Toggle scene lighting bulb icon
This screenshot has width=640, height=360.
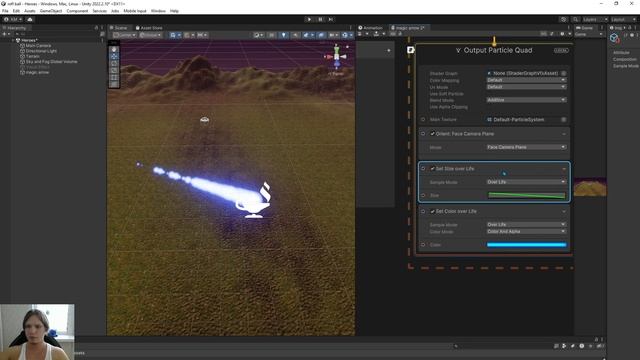click(x=284, y=35)
